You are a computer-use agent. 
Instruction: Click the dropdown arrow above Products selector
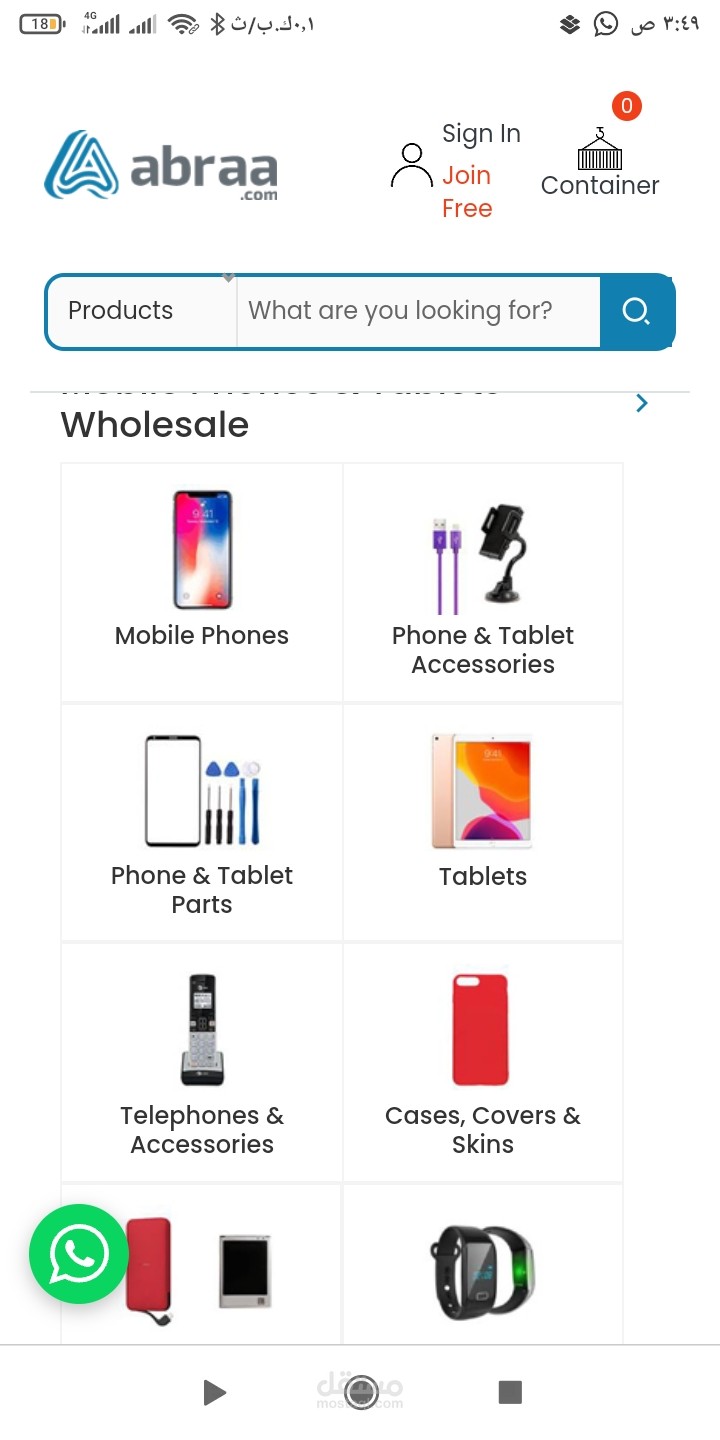click(x=229, y=277)
